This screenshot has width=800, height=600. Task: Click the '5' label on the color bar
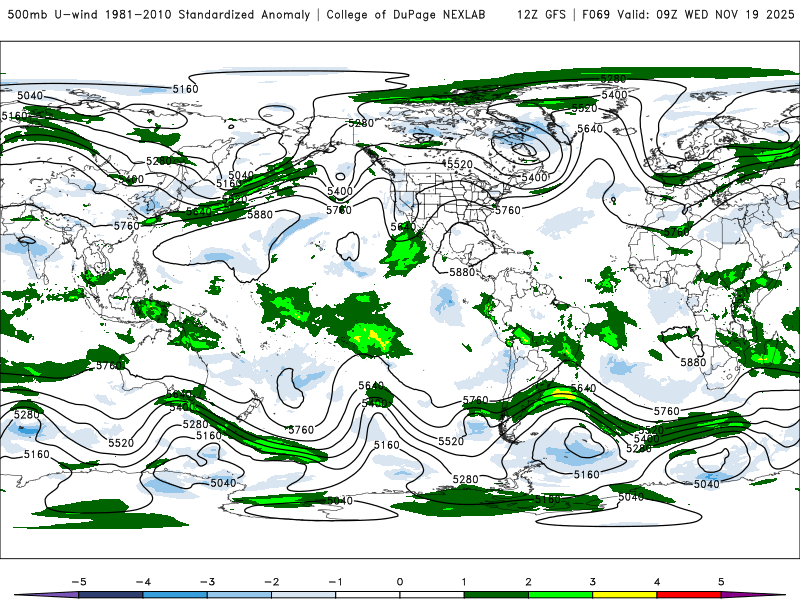(x=721, y=582)
